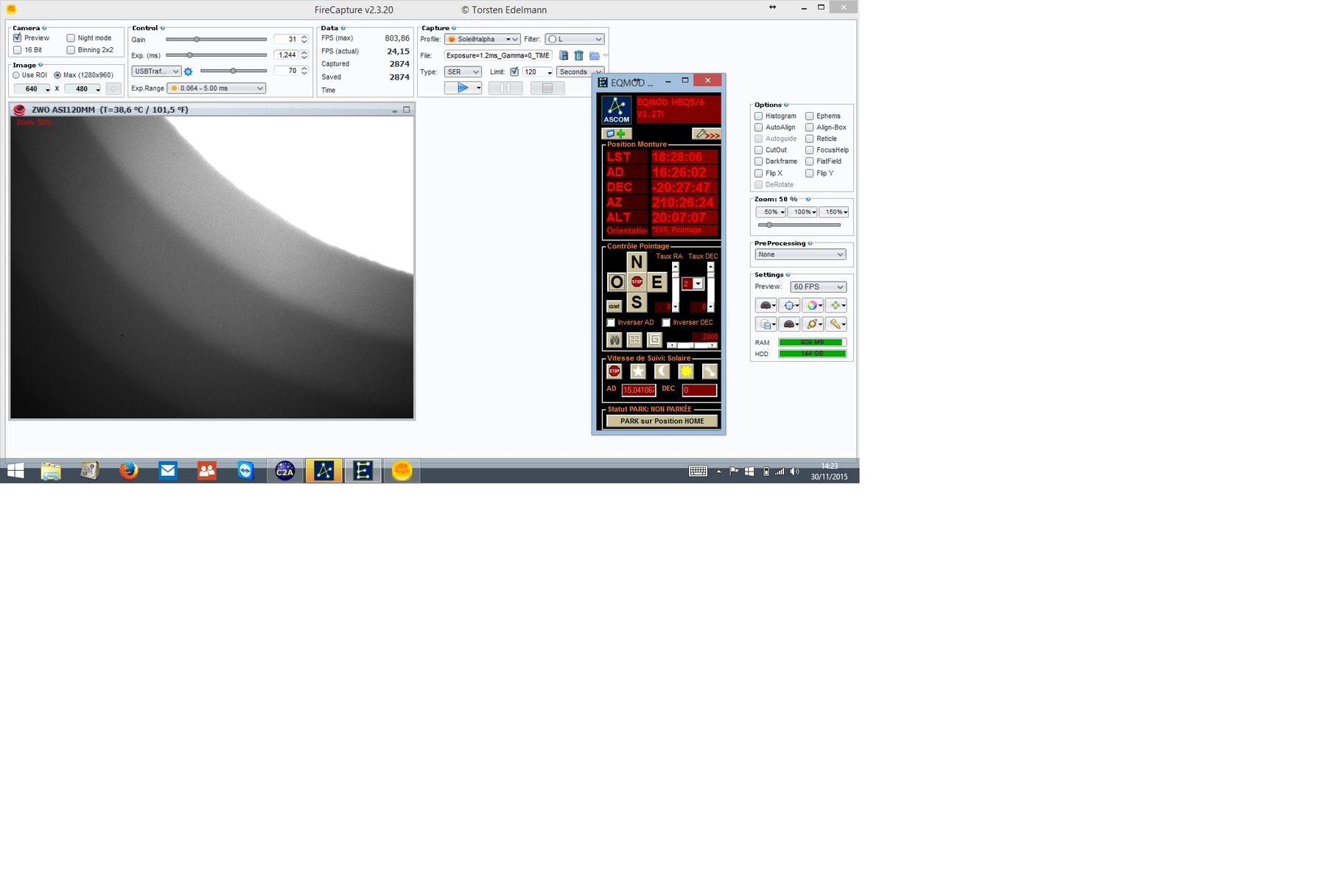
Task: Click the File name input field
Action: click(498, 55)
